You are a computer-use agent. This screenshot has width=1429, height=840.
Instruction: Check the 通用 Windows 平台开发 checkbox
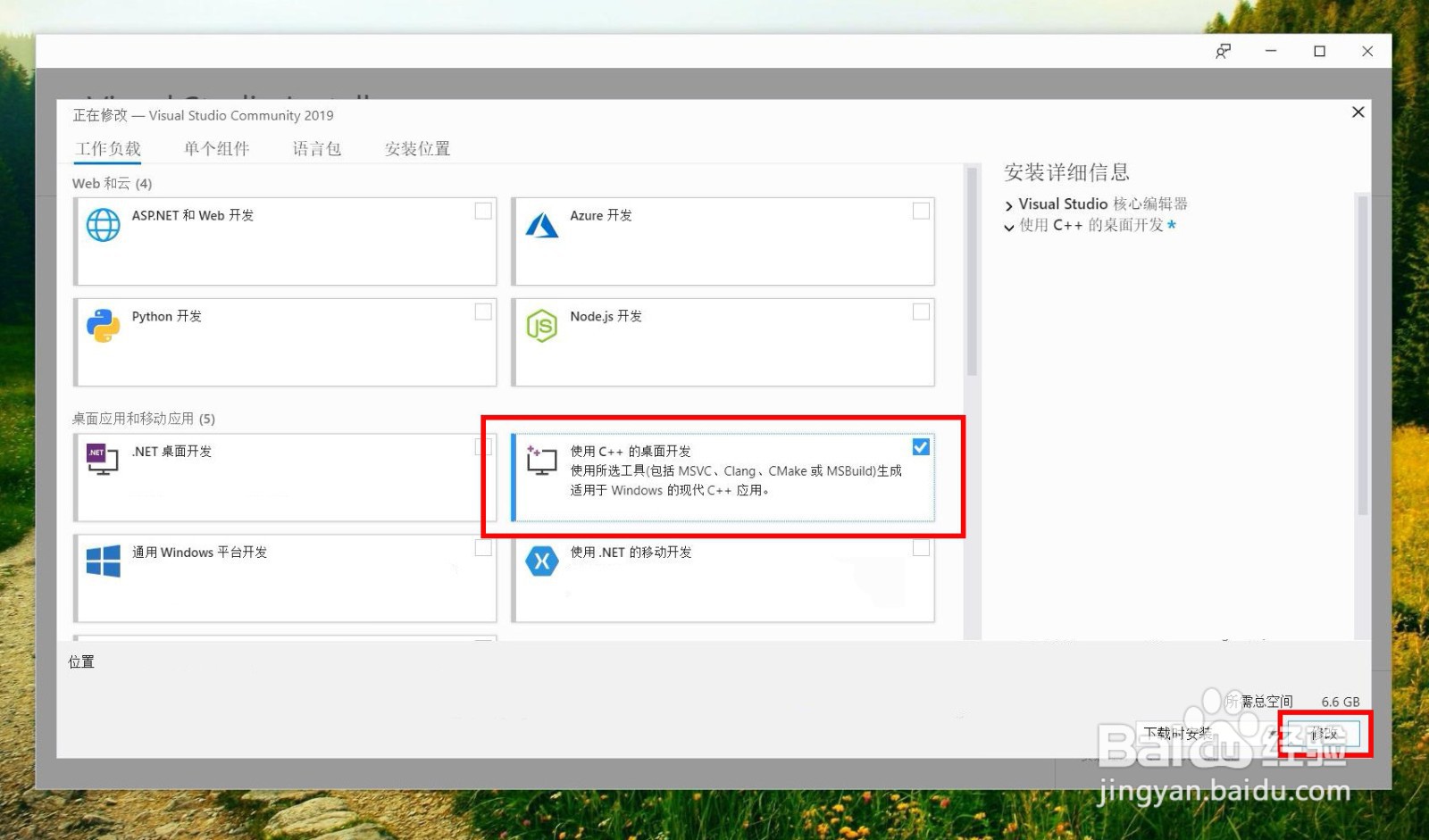click(483, 547)
